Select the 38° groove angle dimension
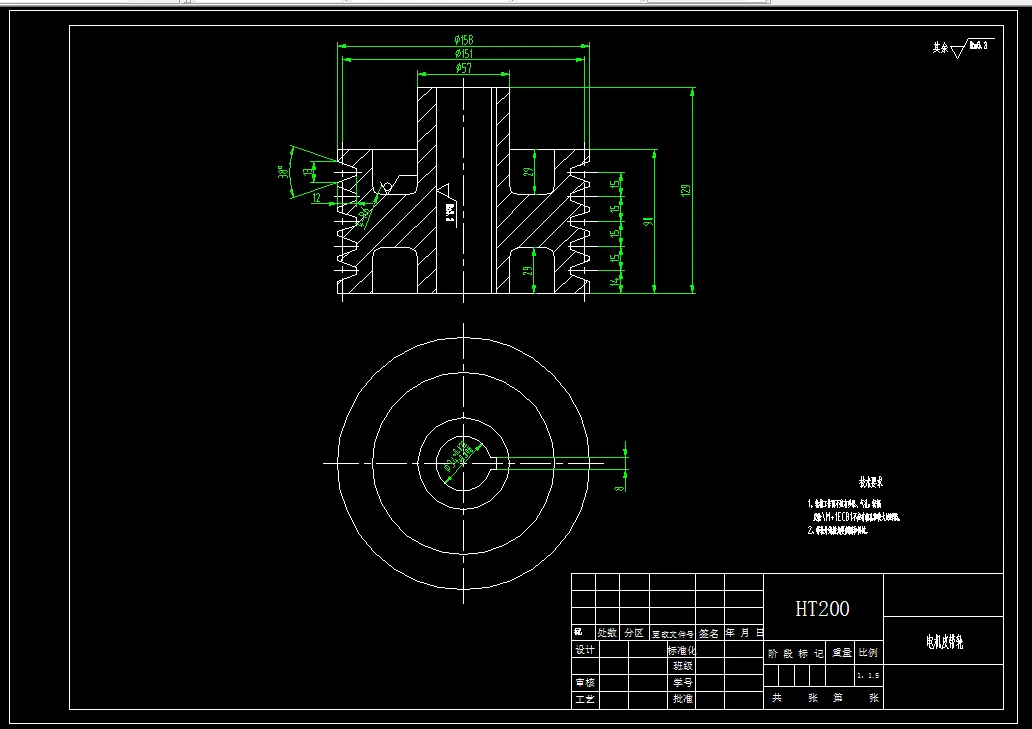The width and height of the screenshot is (1032, 729). tap(283, 172)
